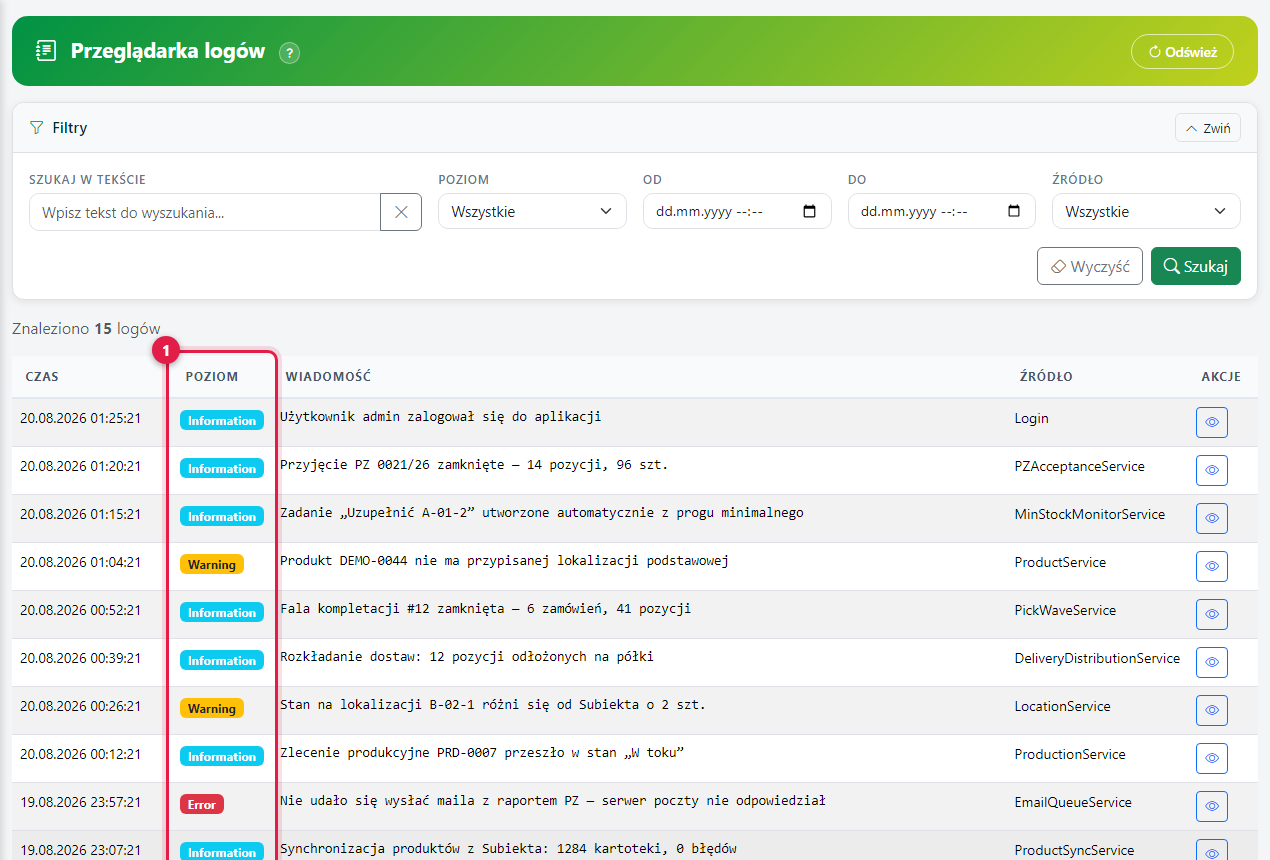Viewport: 1270px width, 860px height.
Task: Click Warning badge in ProductService row
Action: tap(212, 564)
